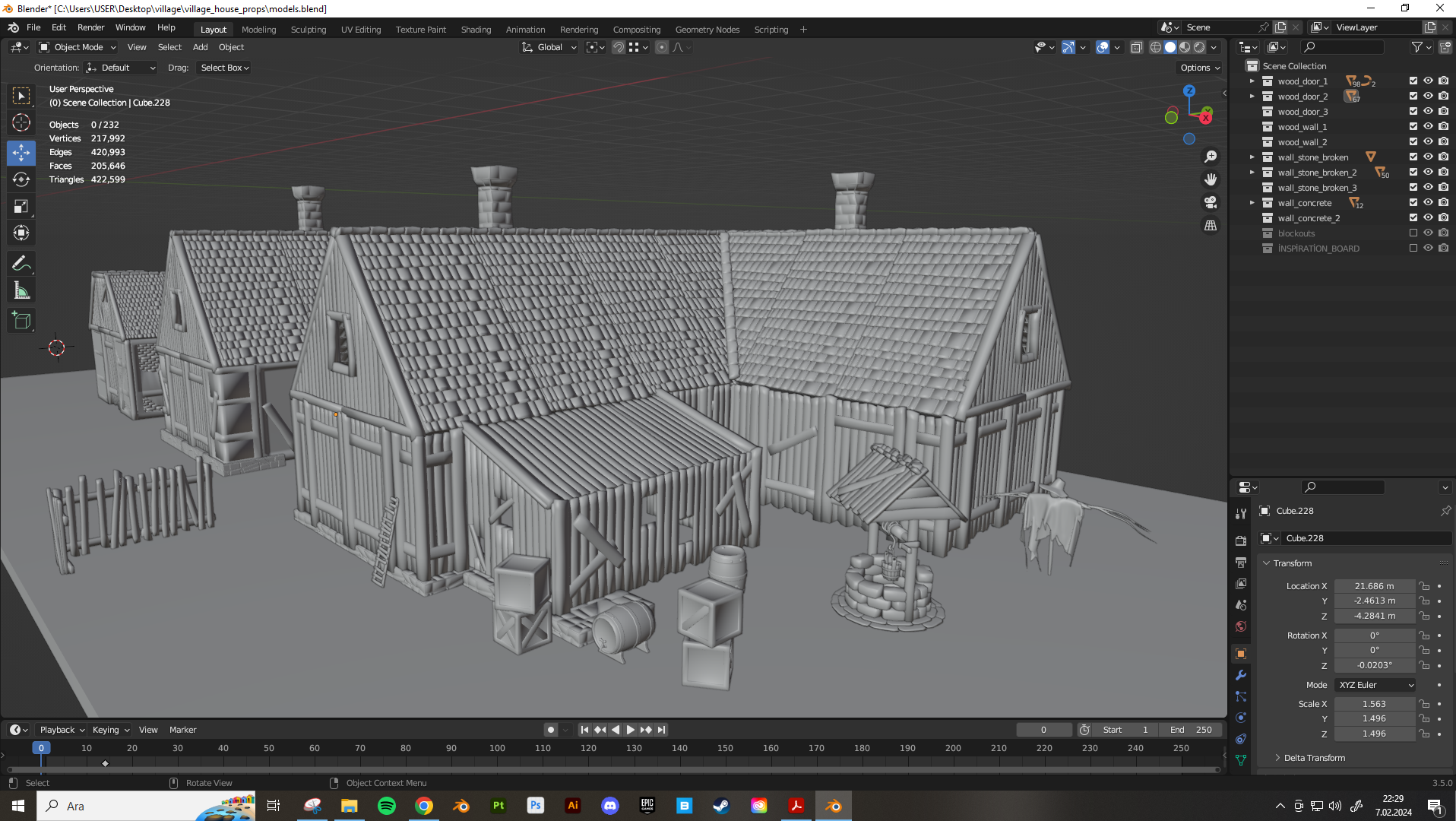Open the Object Constraints tab
This screenshot has height=821, width=1456.
click(1241, 739)
